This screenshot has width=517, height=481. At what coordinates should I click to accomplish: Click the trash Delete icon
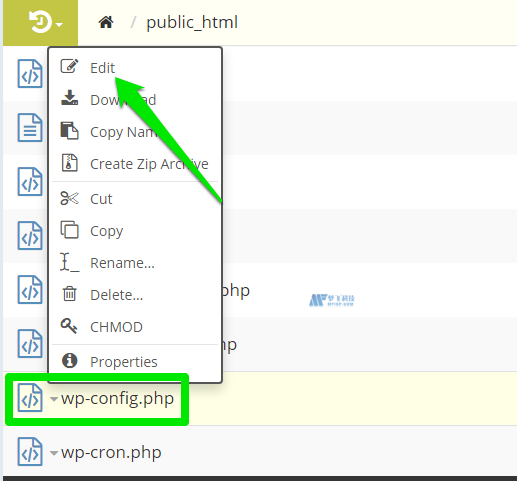[69, 294]
